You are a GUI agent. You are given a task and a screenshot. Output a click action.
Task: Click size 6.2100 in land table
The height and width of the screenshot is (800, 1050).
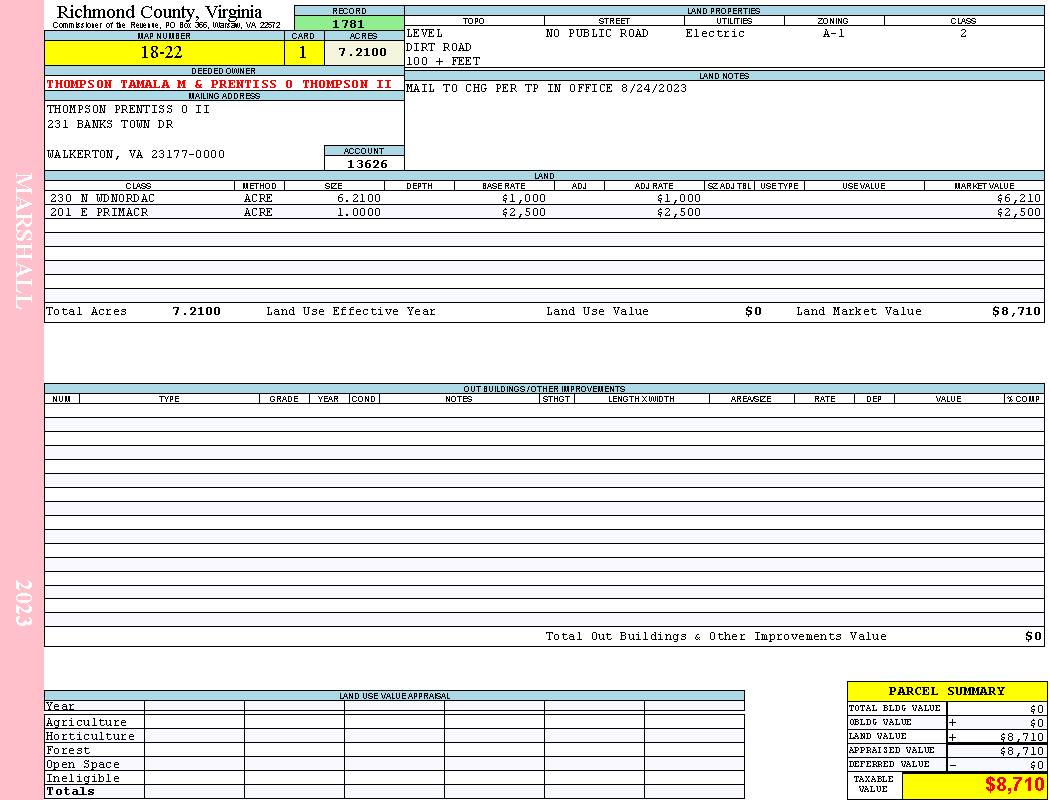359,199
